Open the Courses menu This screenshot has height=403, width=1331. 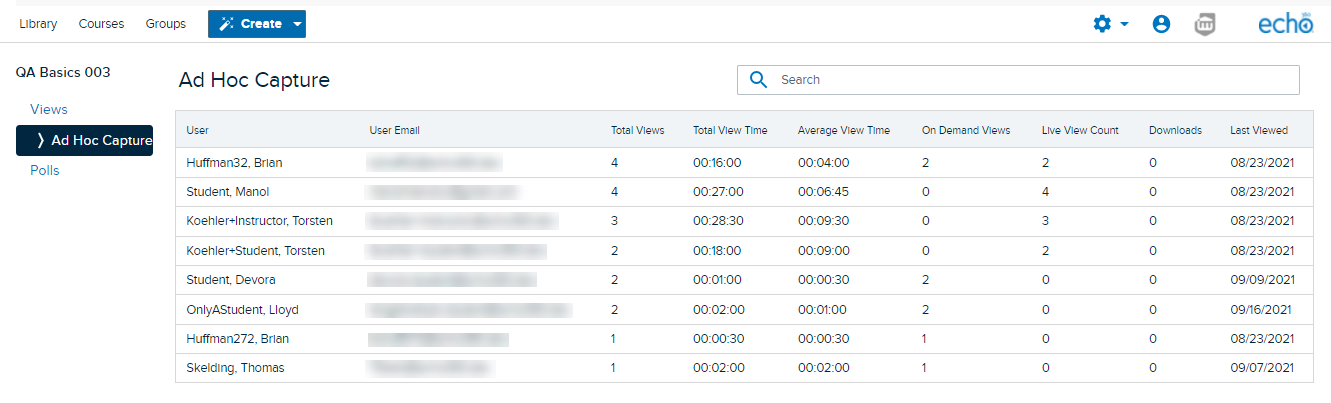[x=100, y=24]
